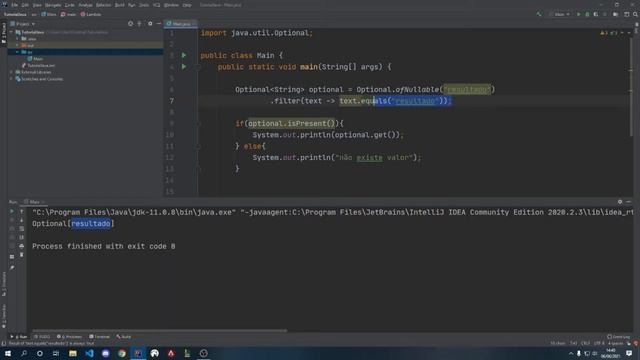
Task: Open the Event Log in status bar
Action: [x=618, y=337]
